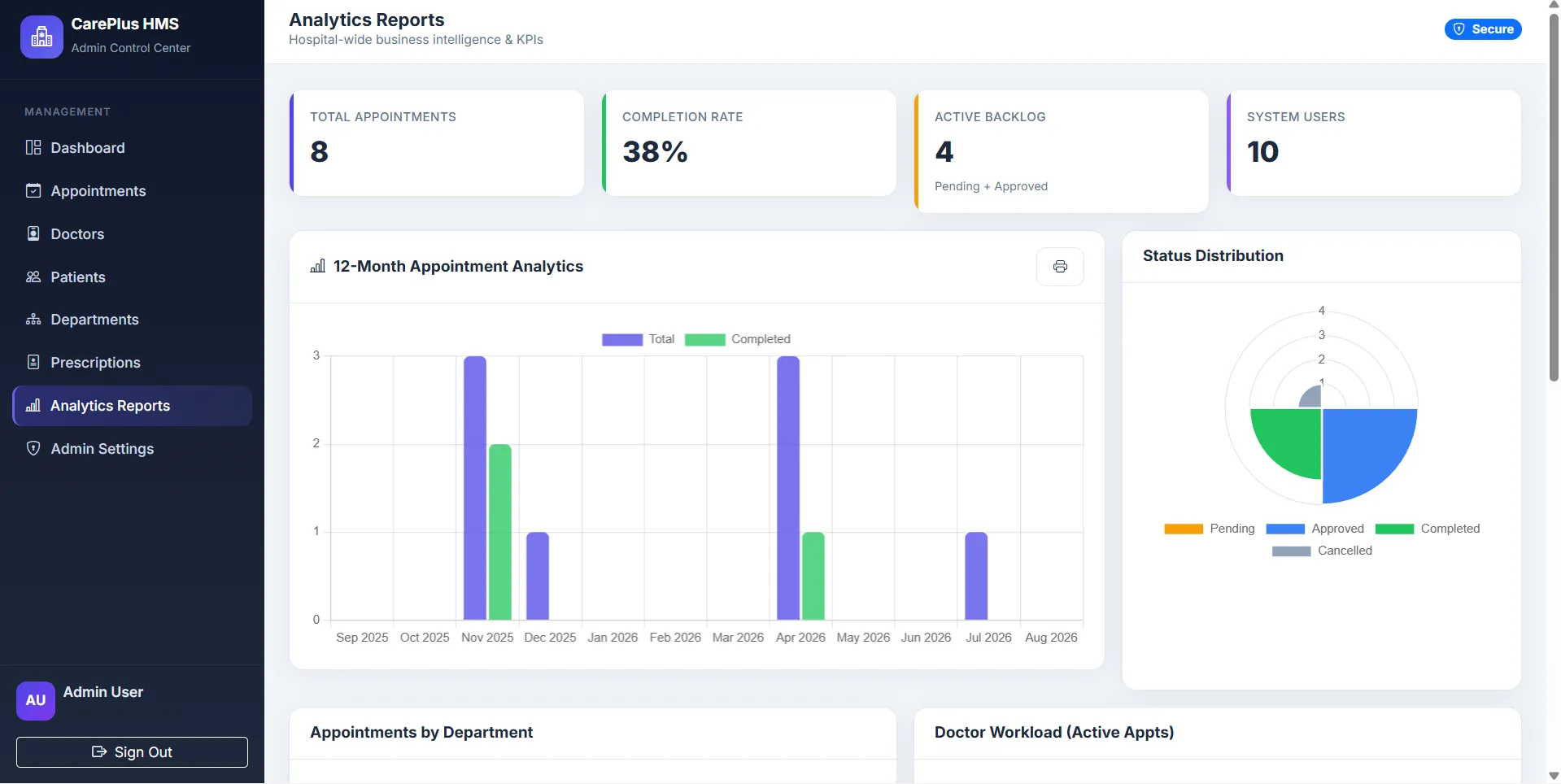
Task: Open Admin Settings from sidebar
Action: click(x=132, y=448)
